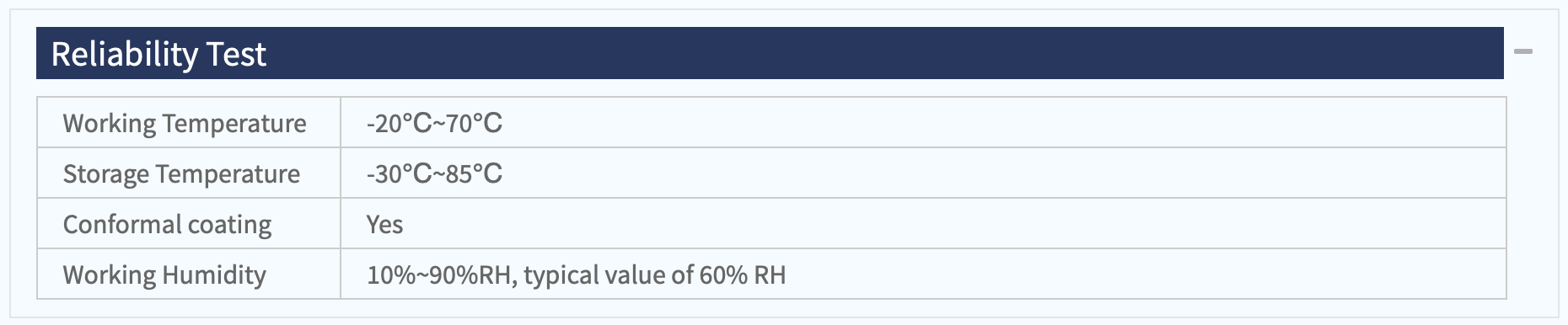Click the word Test in the header

coord(236,55)
